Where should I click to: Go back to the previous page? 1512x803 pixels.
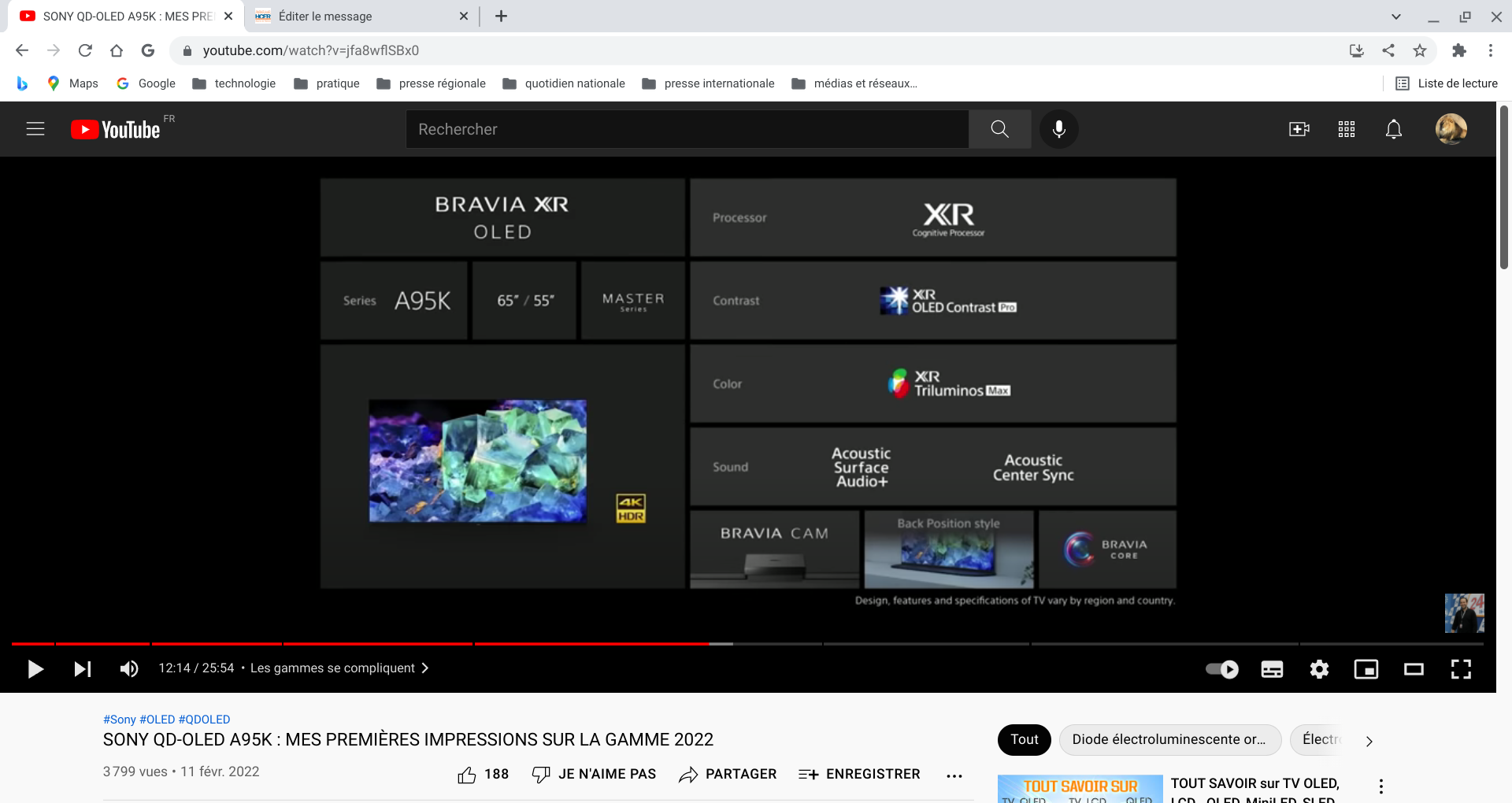point(22,50)
